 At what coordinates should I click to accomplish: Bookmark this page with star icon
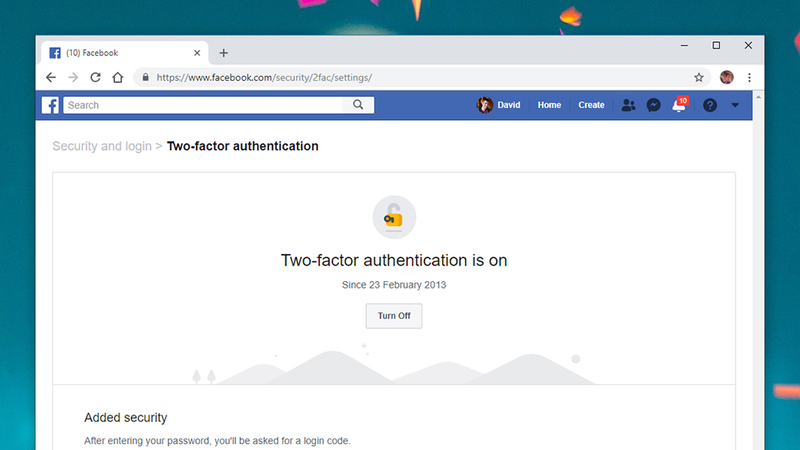[699, 78]
